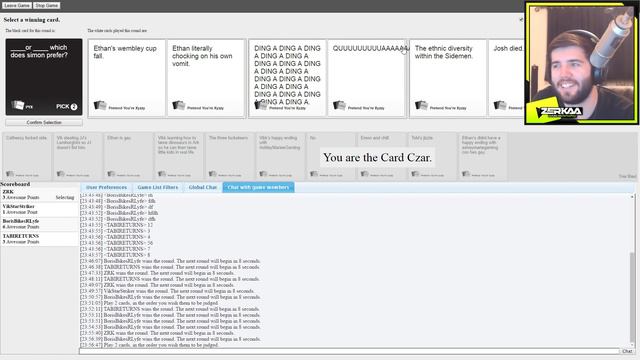This screenshot has height=360, width=640.
Task: Click the Leave Game button
Action: pyautogui.click(x=17, y=5)
